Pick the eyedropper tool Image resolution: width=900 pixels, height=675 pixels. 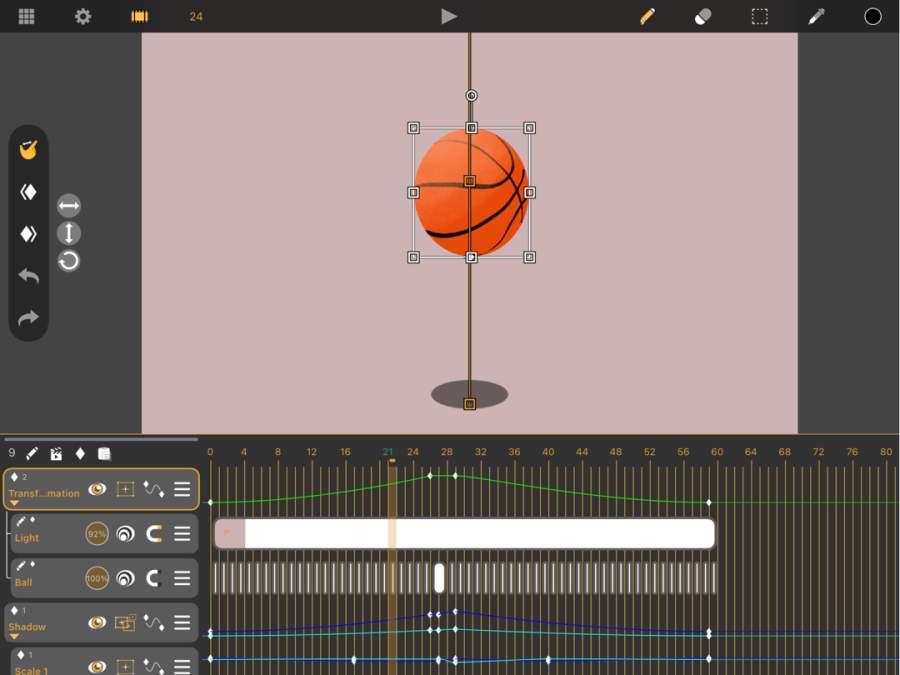[816, 16]
